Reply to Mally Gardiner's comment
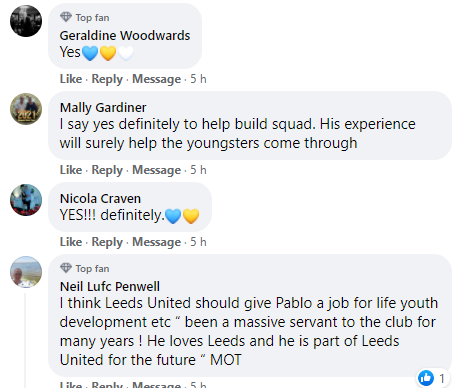455x388 pixels. [x=107, y=170]
